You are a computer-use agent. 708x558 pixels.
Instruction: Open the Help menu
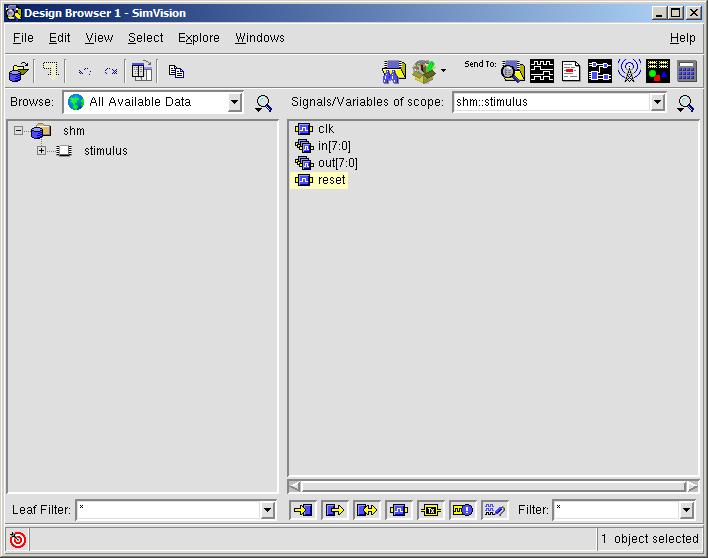[682, 38]
